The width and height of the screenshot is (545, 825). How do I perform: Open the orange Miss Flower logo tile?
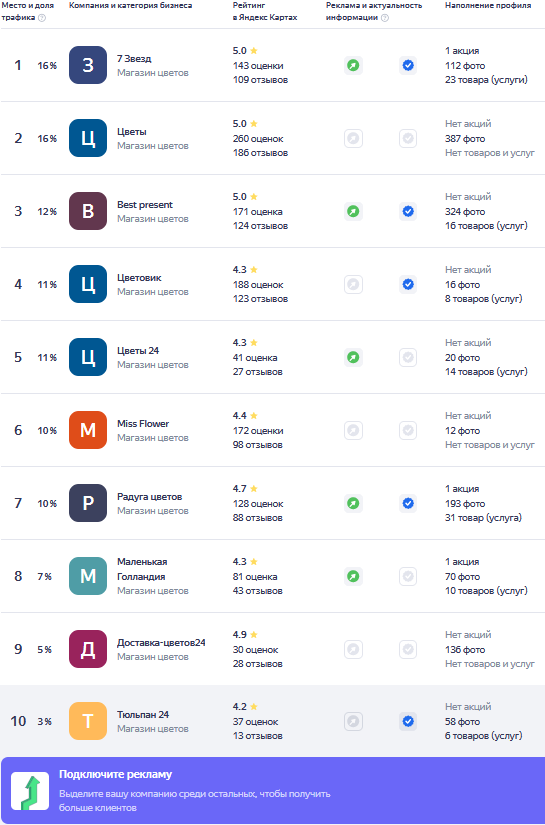click(88, 430)
